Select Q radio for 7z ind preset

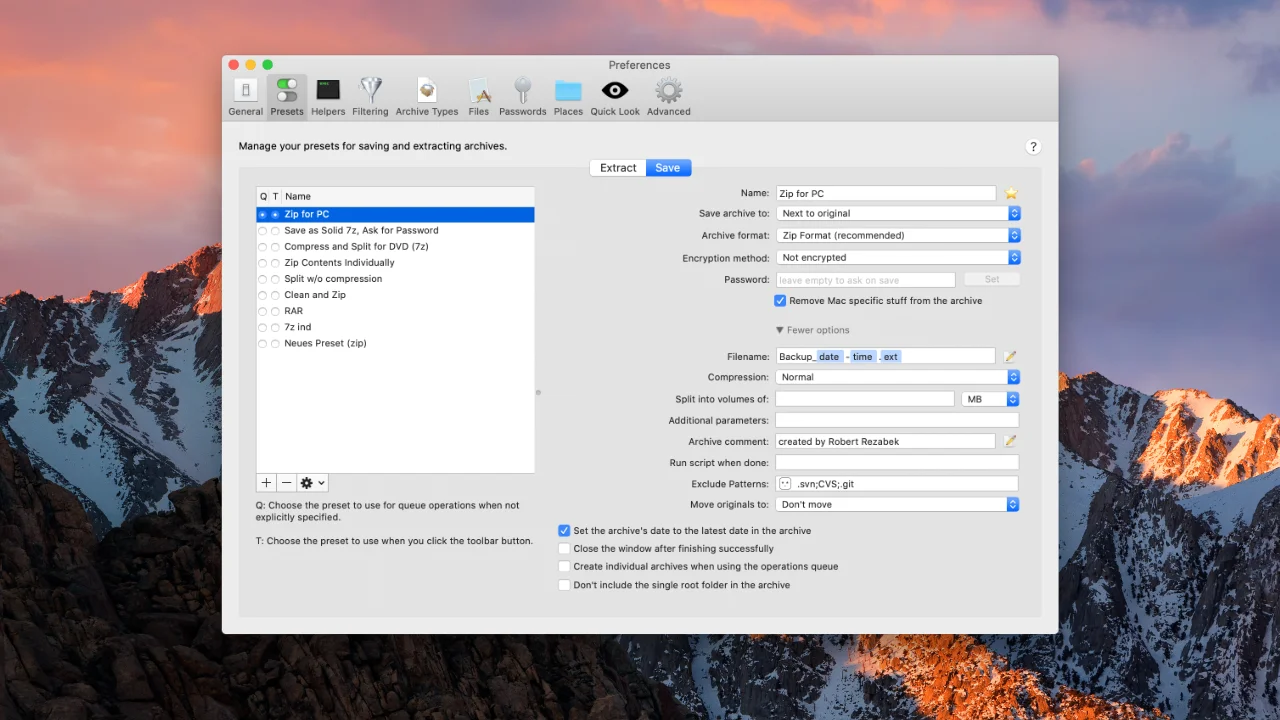263,327
